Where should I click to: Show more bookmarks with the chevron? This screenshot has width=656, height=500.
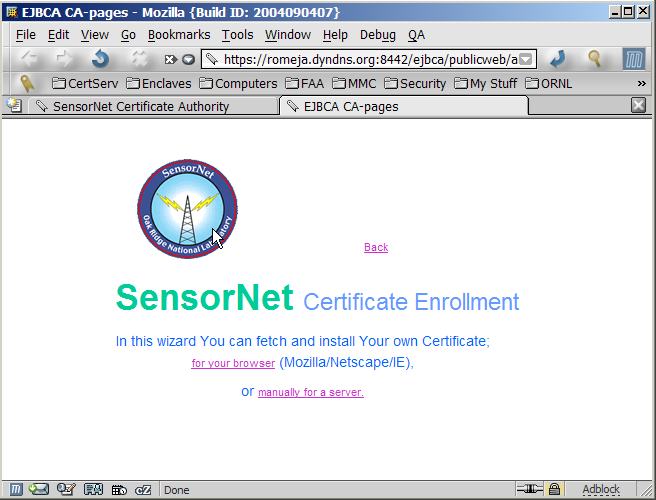click(641, 83)
